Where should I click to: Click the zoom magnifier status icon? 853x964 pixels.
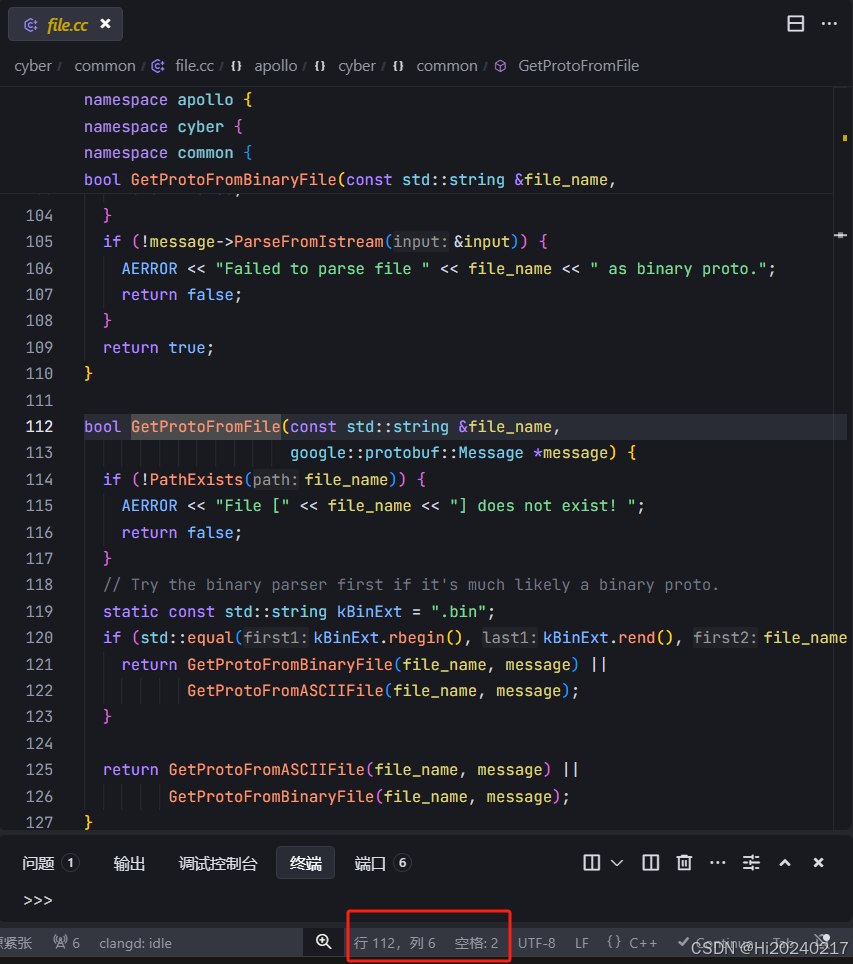tap(323, 942)
